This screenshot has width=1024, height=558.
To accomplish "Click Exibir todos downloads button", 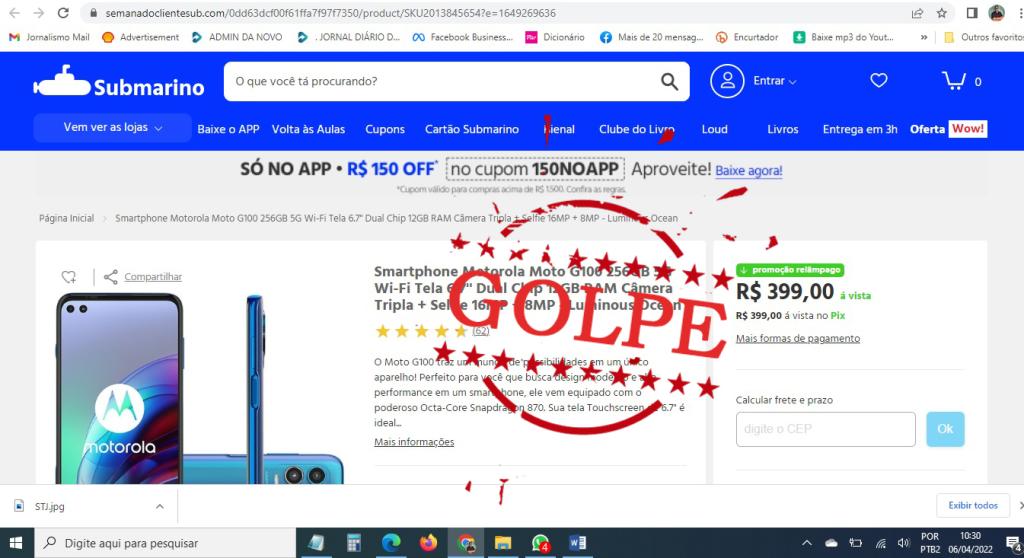I will point(972,505).
